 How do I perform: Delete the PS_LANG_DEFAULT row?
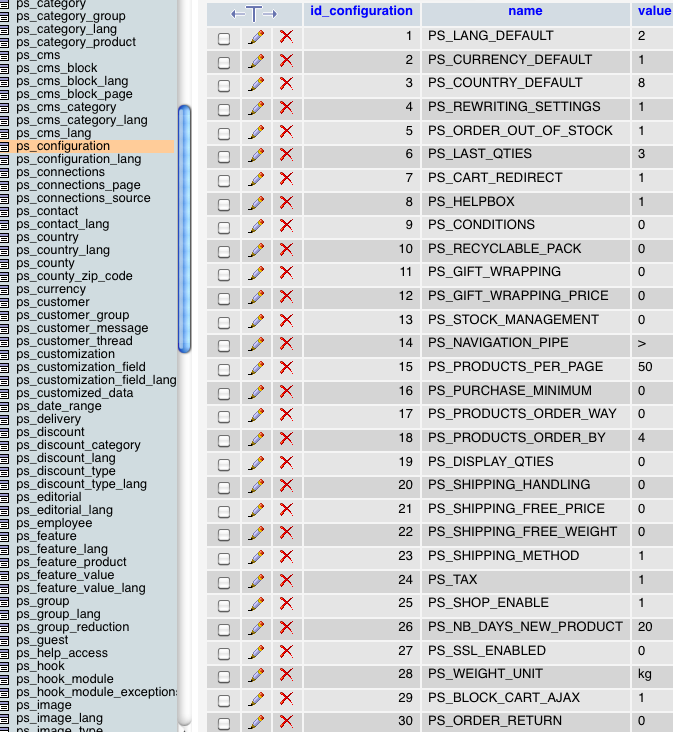(287, 37)
